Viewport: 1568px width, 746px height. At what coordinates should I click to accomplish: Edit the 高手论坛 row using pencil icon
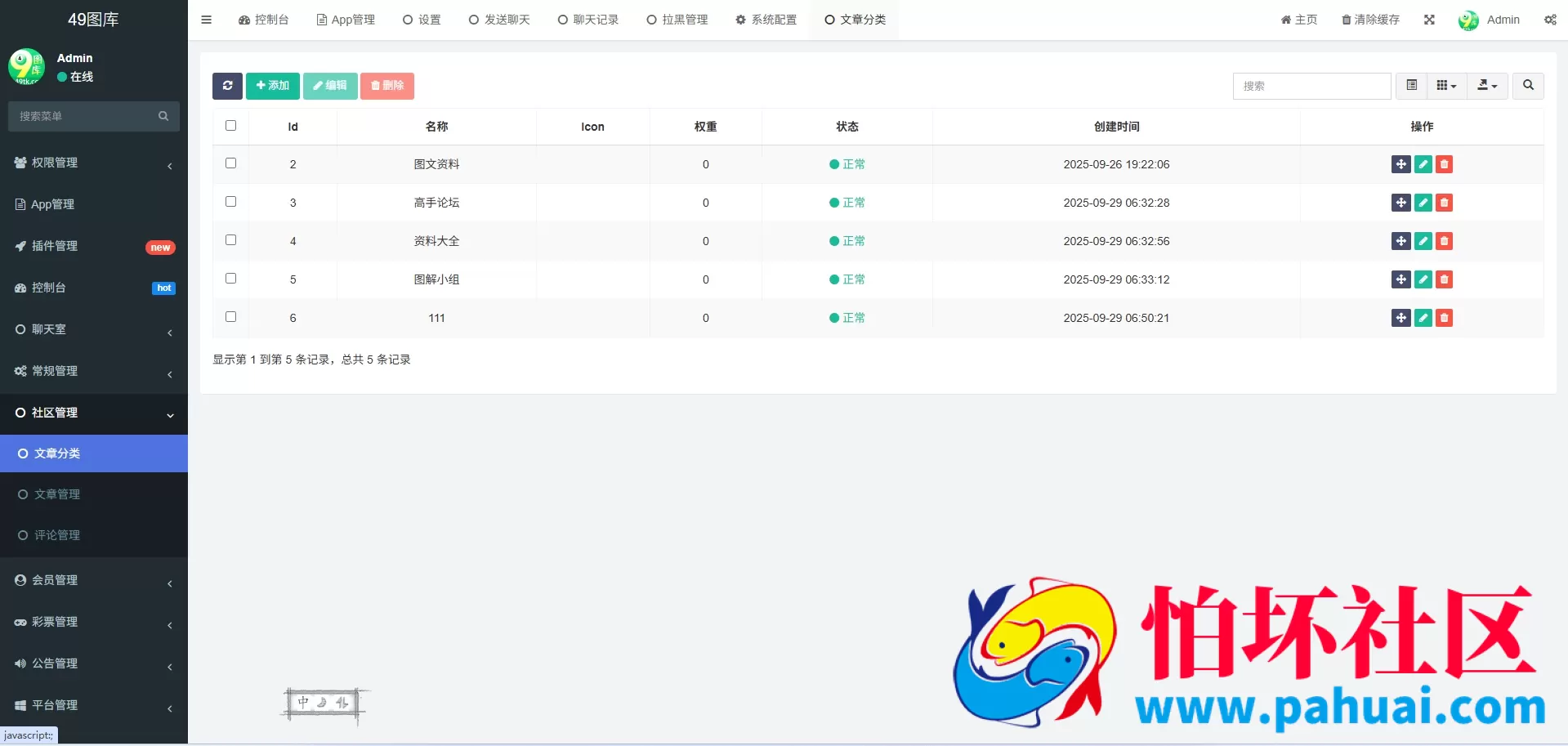[1422, 203]
